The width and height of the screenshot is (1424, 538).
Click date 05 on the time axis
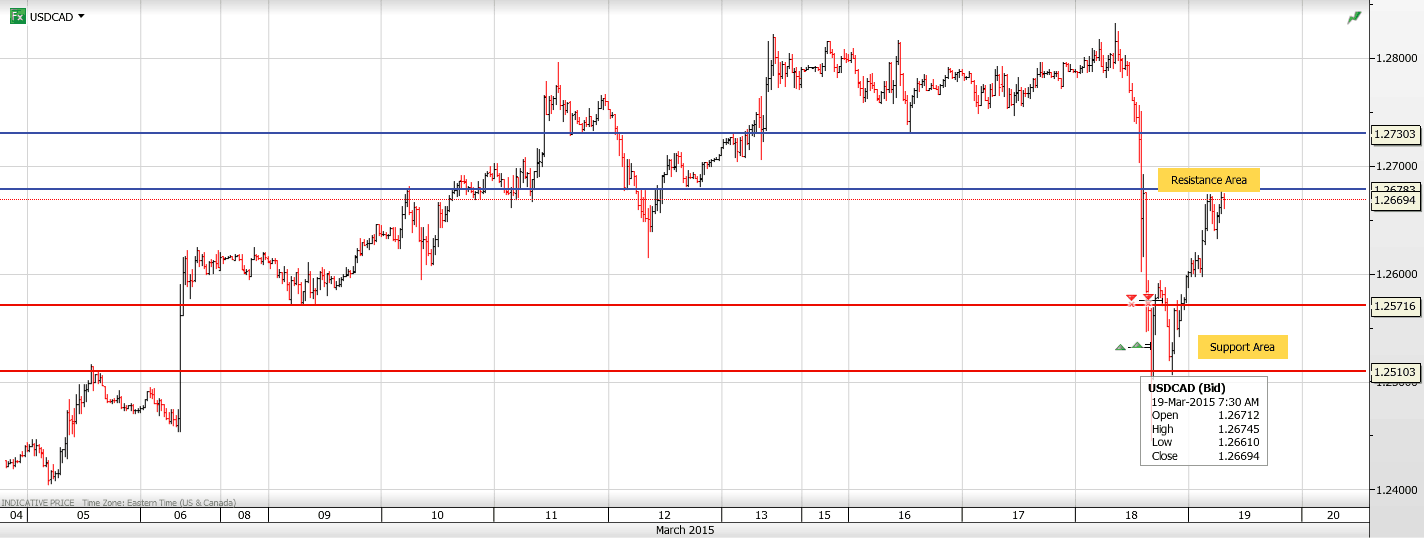(x=83, y=515)
